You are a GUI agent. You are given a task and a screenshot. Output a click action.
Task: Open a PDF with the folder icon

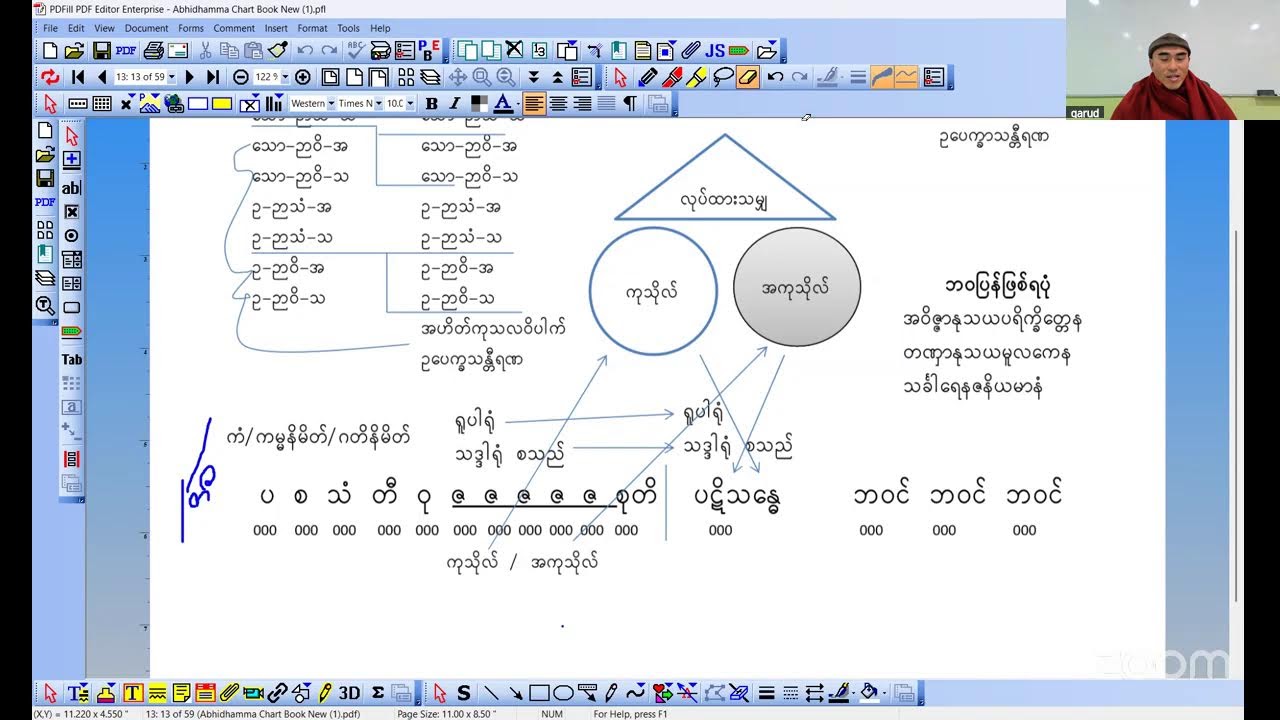tap(74, 50)
